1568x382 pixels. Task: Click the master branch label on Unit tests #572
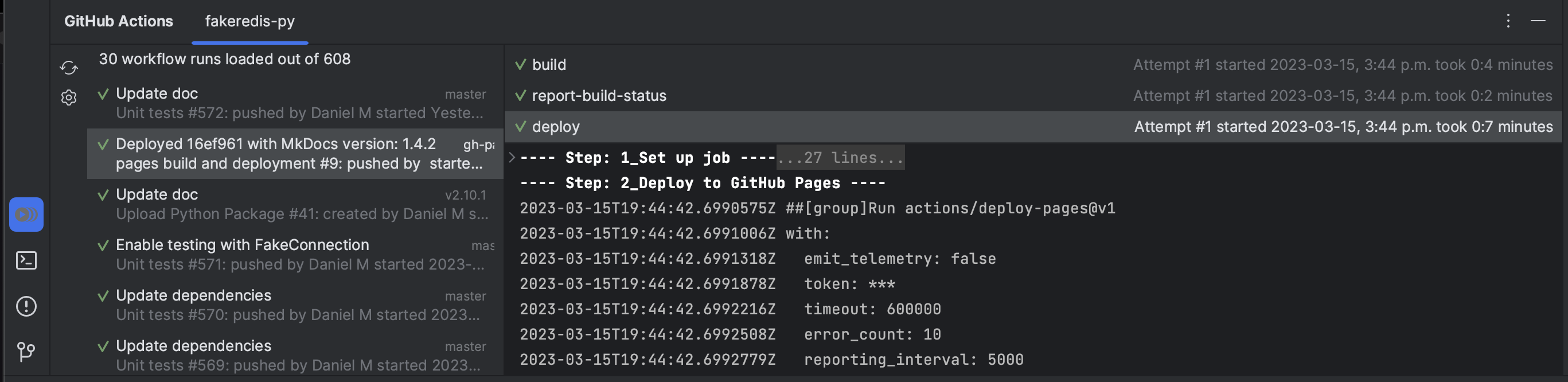pyautogui.click(x=466, y=94)
